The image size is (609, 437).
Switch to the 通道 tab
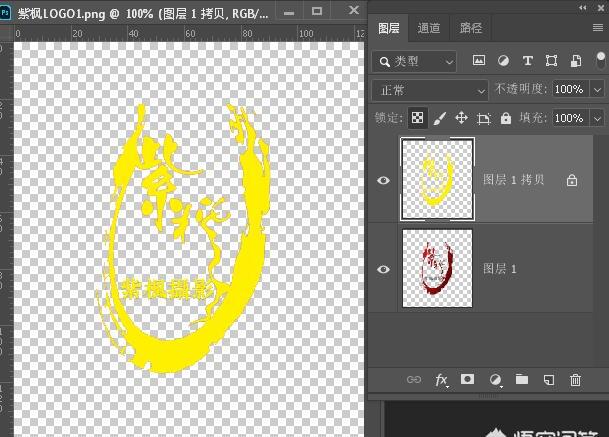click(x=428, y=29)
